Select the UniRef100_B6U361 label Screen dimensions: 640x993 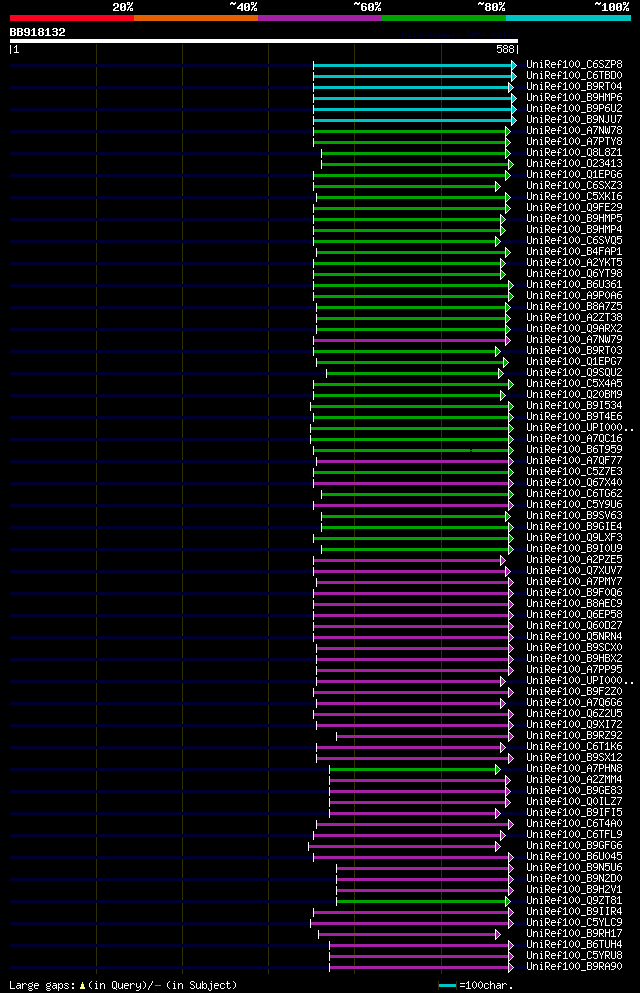(x=574, y=284)
